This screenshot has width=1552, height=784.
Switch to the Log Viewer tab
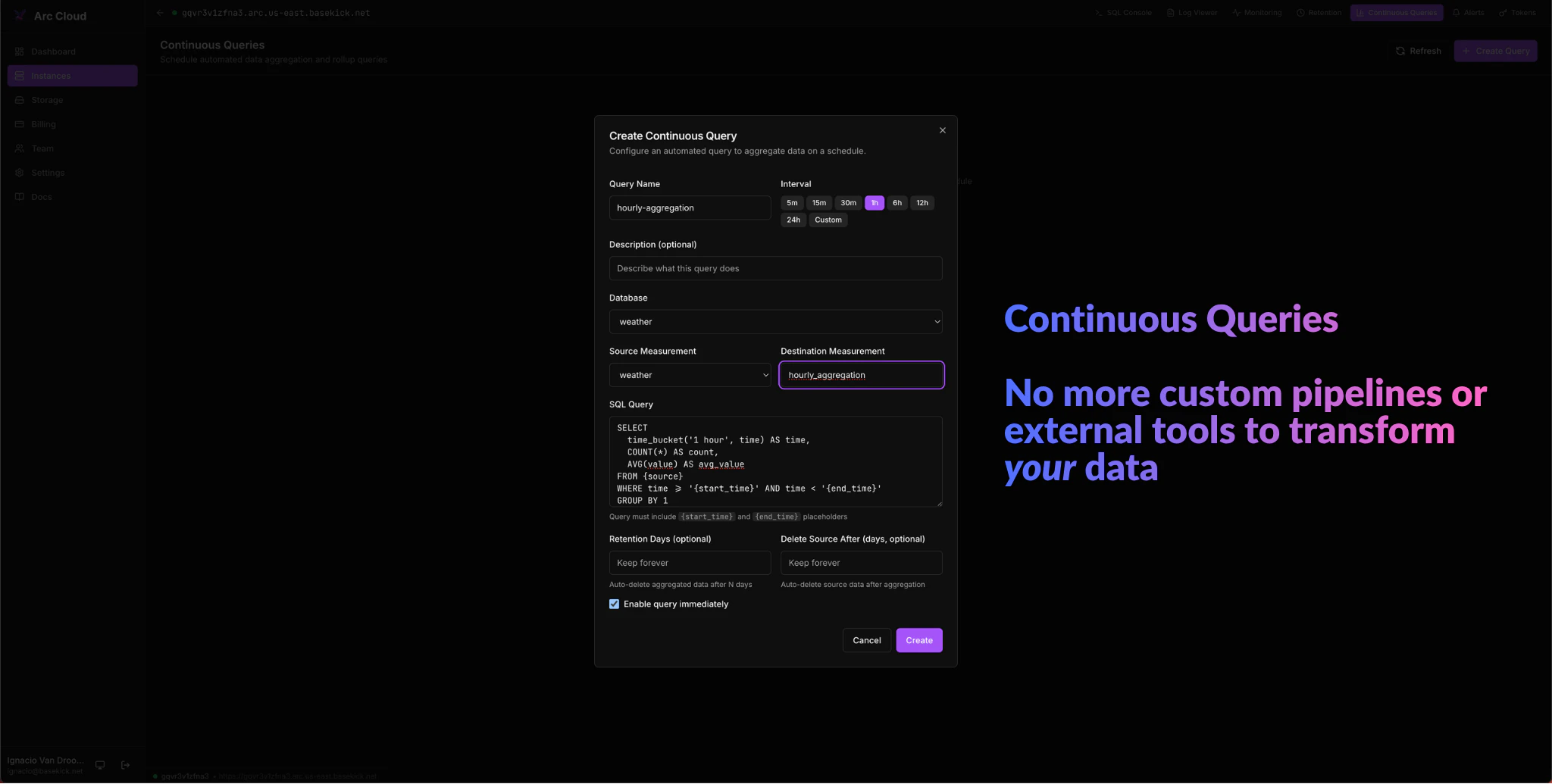click(x=1192, y=13)
